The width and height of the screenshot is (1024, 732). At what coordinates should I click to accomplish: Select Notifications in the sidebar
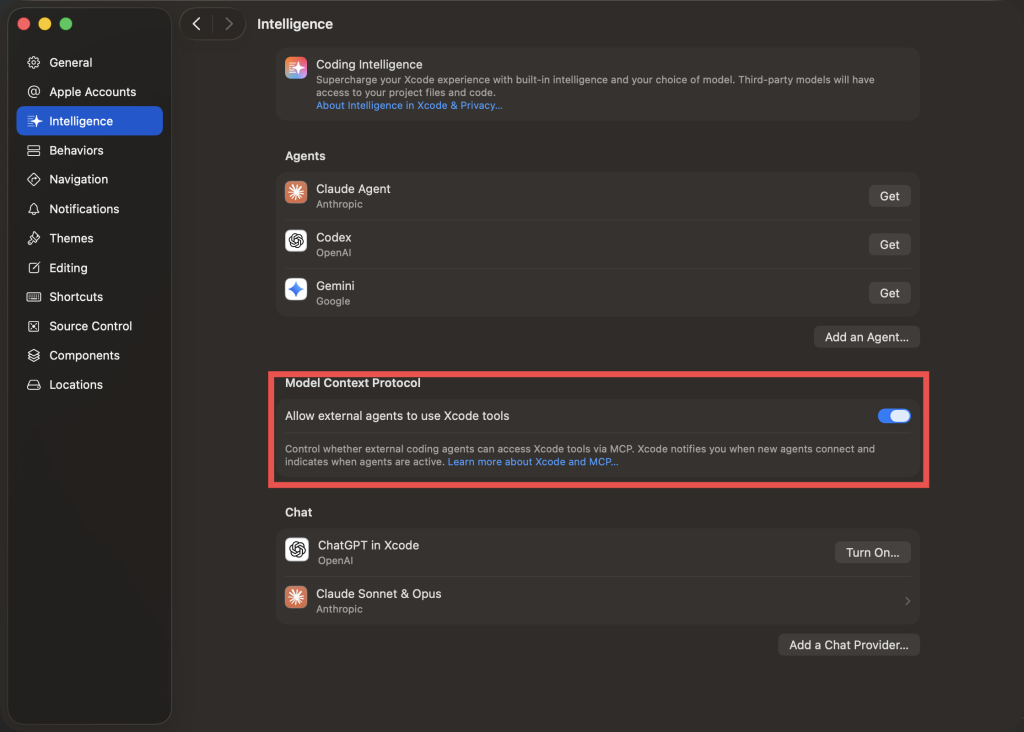[89, 209]
